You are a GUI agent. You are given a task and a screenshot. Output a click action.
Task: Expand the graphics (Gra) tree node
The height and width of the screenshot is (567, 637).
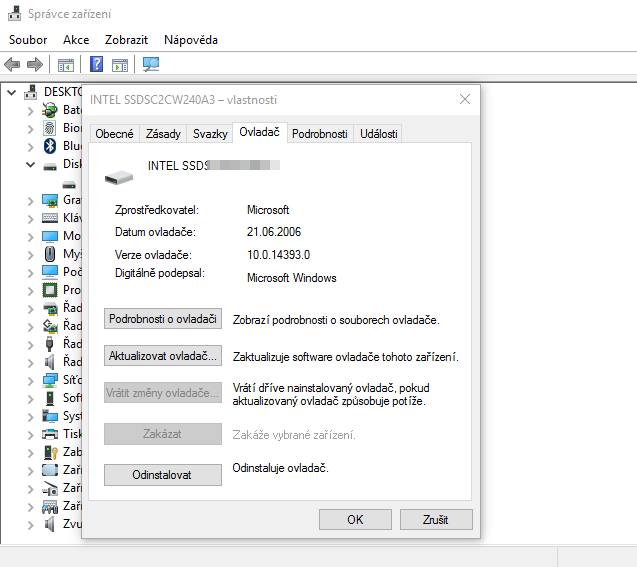[x=30, y=200]
